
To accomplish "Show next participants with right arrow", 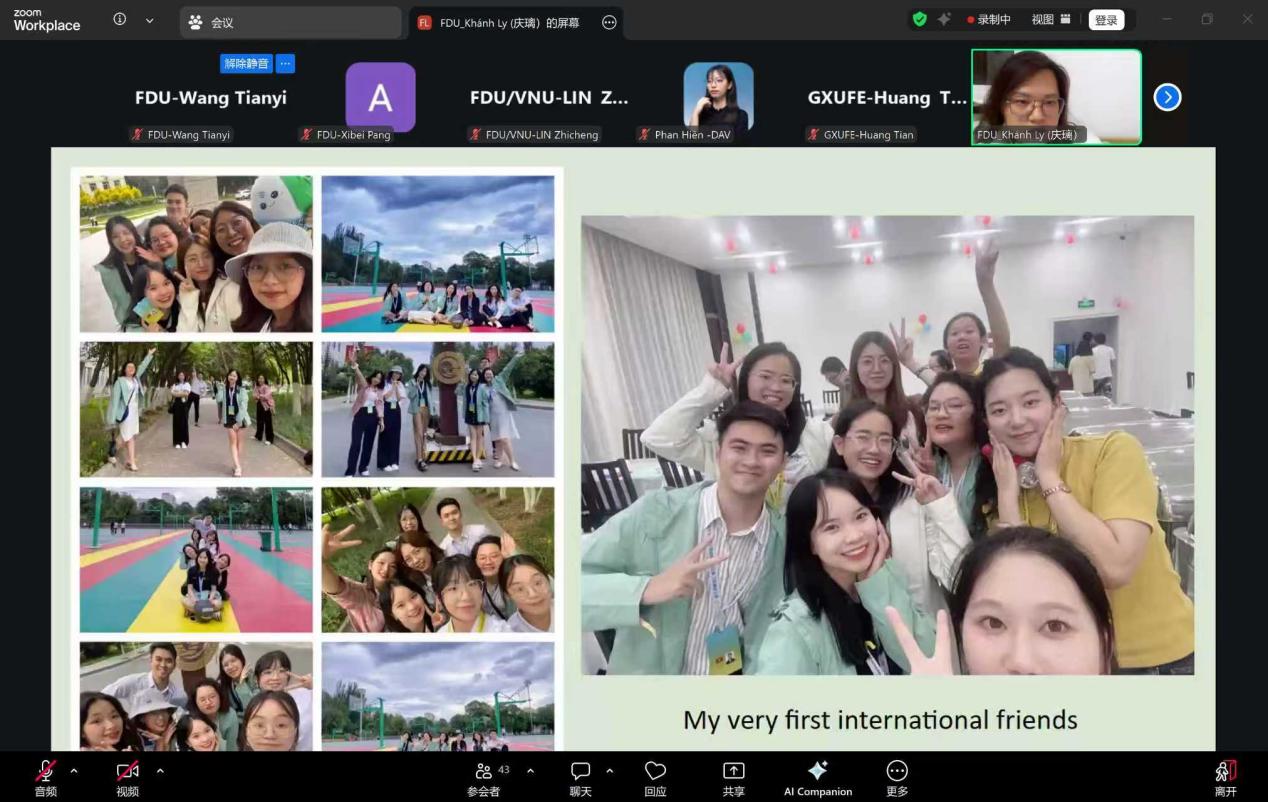I will (1167, 97).
